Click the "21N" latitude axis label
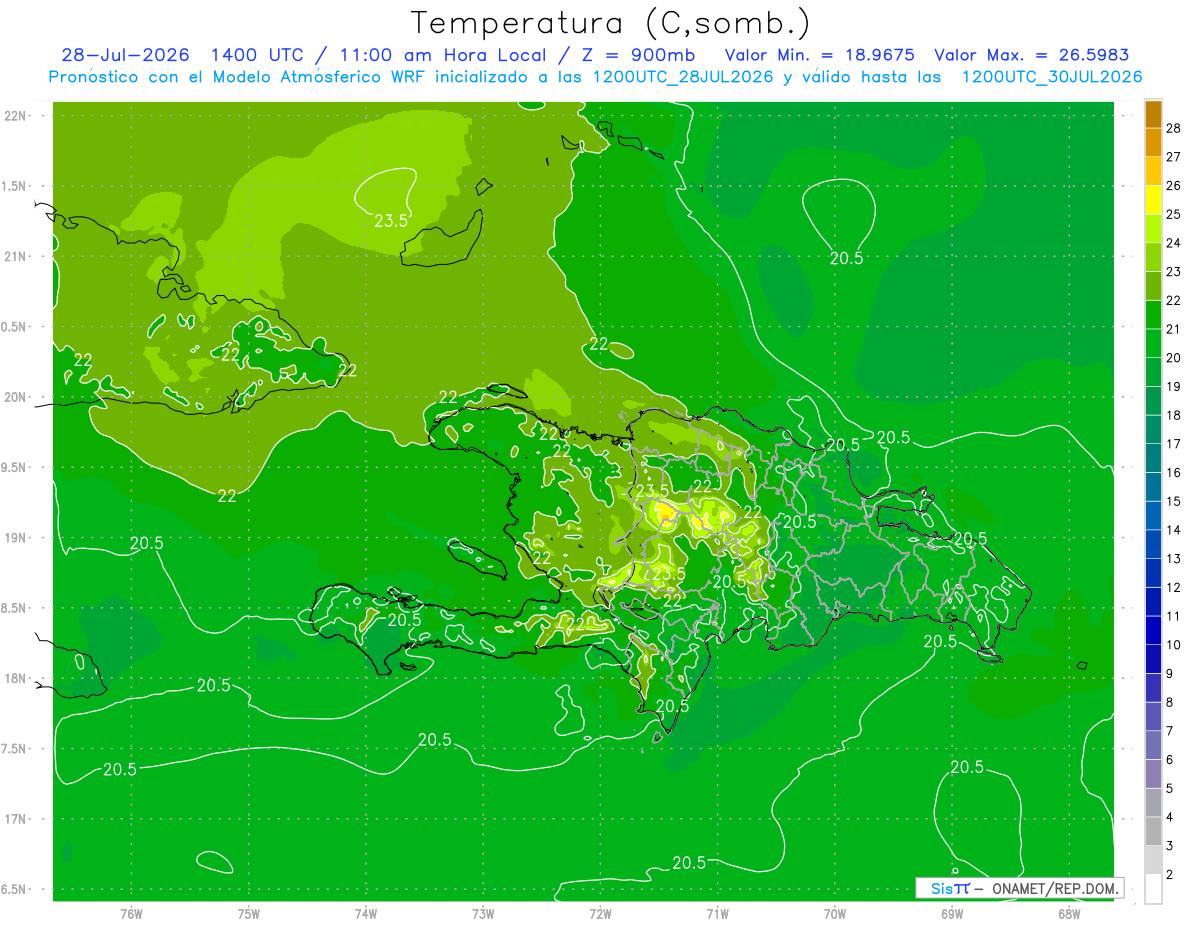 [x=16, y=256]
